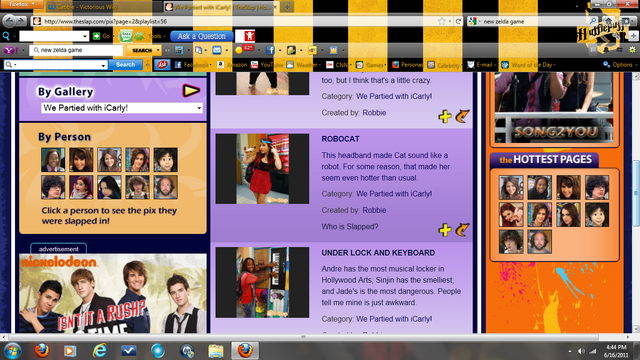Open the Who is Slapped? link

point(350,227)
